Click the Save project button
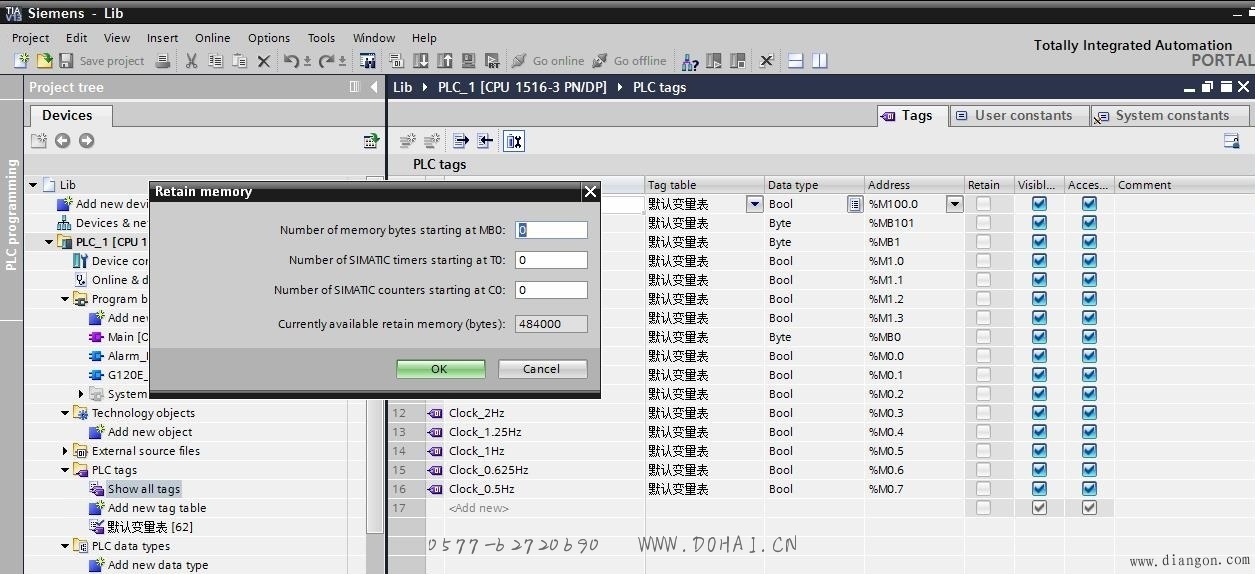 (102, 61)
